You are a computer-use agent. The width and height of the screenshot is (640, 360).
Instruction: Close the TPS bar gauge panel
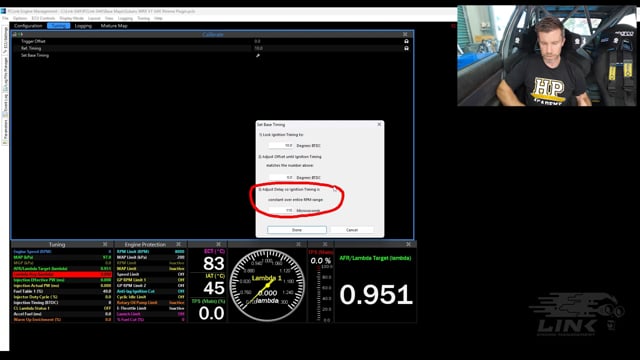coord(325,244)
